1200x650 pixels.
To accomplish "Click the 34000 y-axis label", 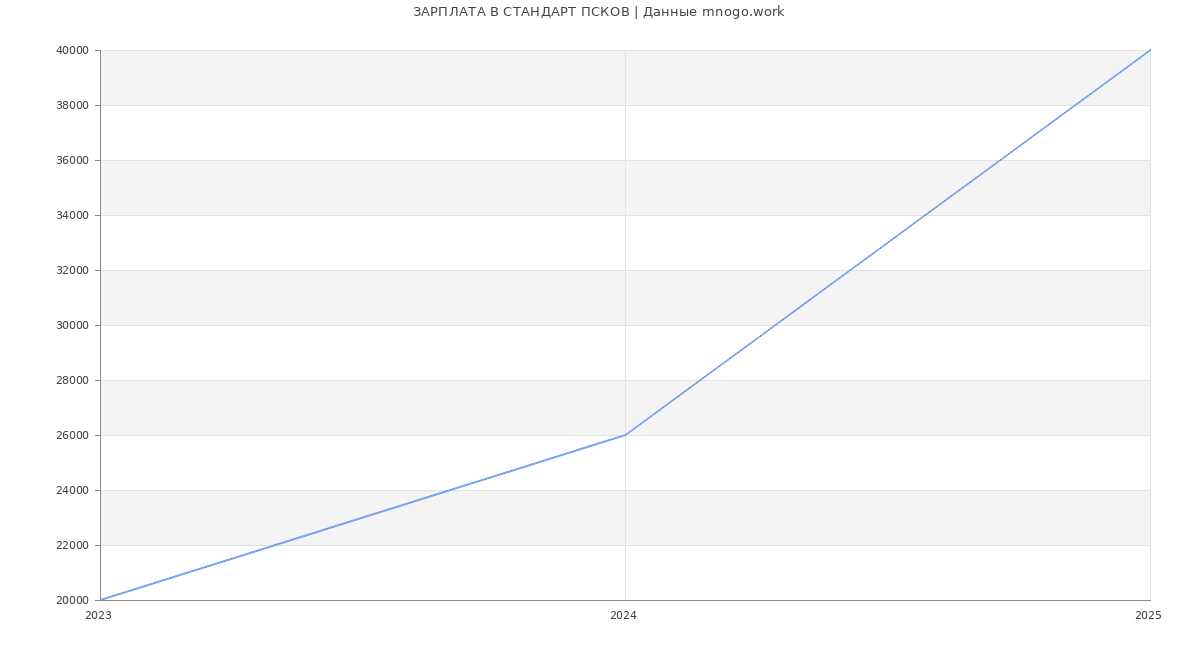I will (73, 215).
